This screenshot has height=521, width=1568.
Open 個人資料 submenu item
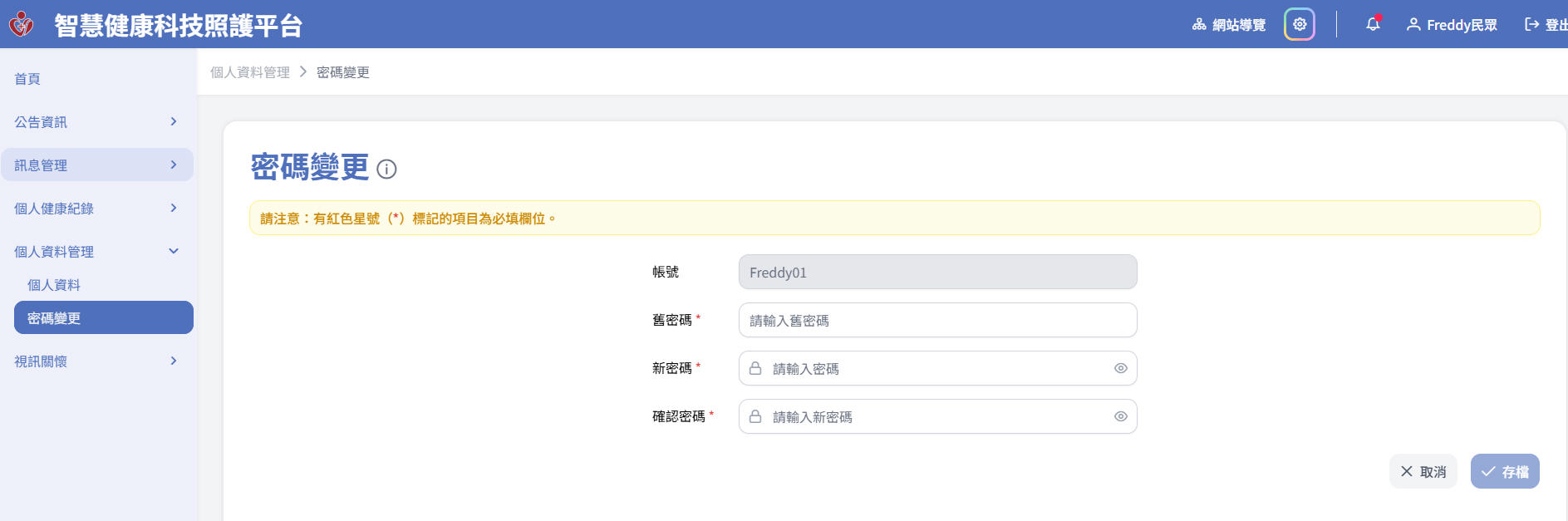pyautogui.click(x=54, y=285)
